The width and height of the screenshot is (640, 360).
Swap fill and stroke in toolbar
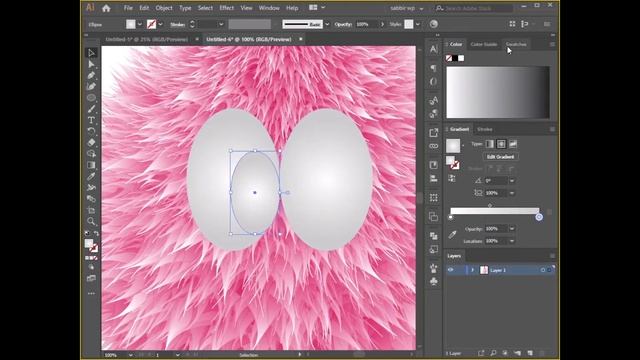click(97, 233)
